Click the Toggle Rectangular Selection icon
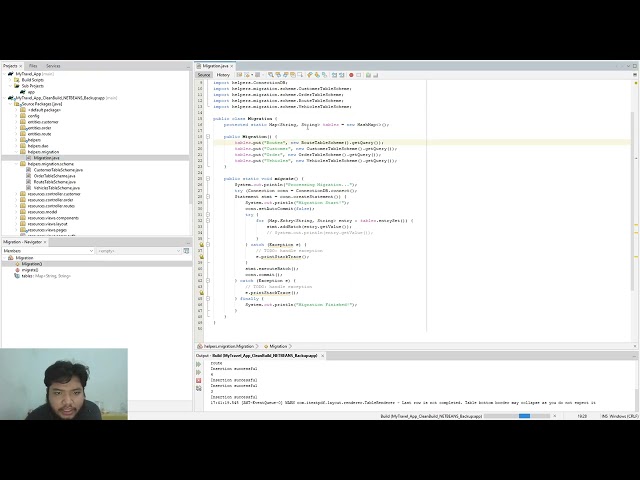The width and height of the screenshot is (640, 480). point(300,75)
